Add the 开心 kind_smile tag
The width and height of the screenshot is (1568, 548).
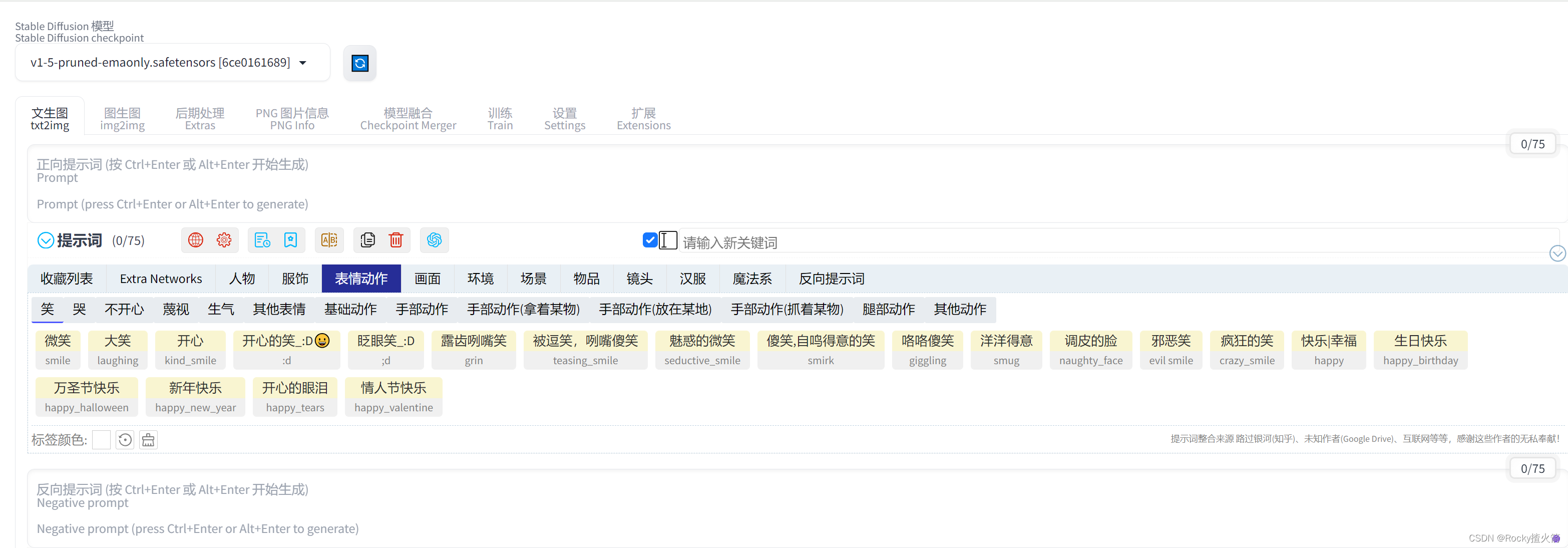pyautogui.click(x=191, y=350)
